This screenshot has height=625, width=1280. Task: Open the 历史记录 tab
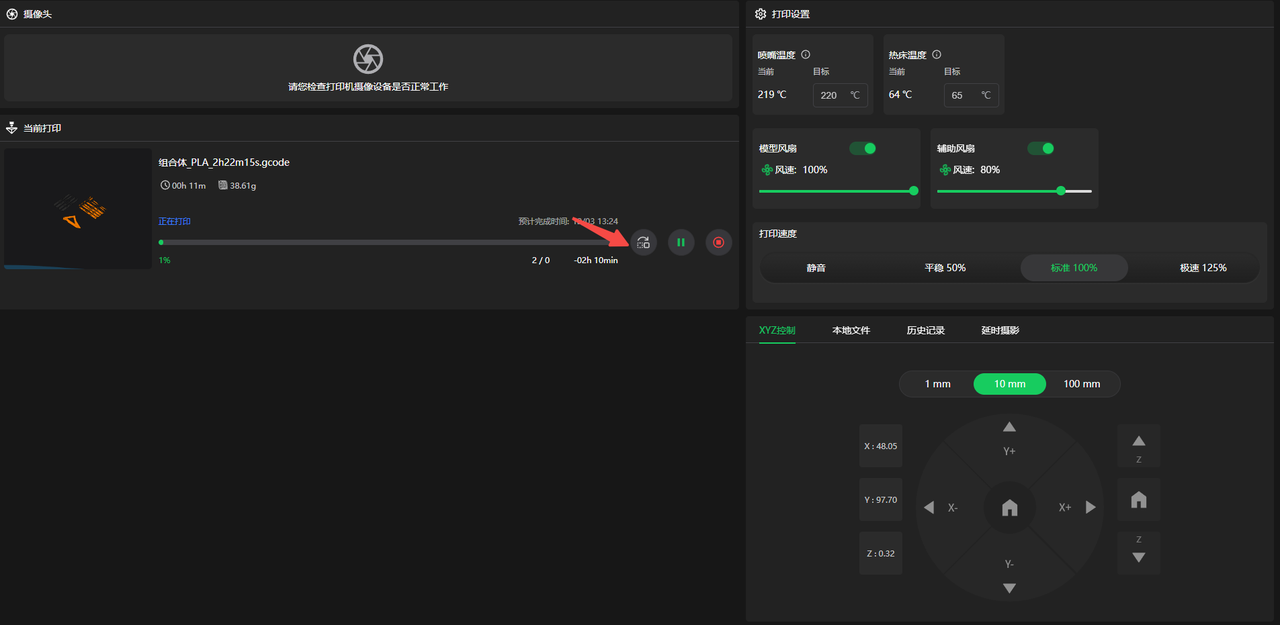click(x=925, y=330)
